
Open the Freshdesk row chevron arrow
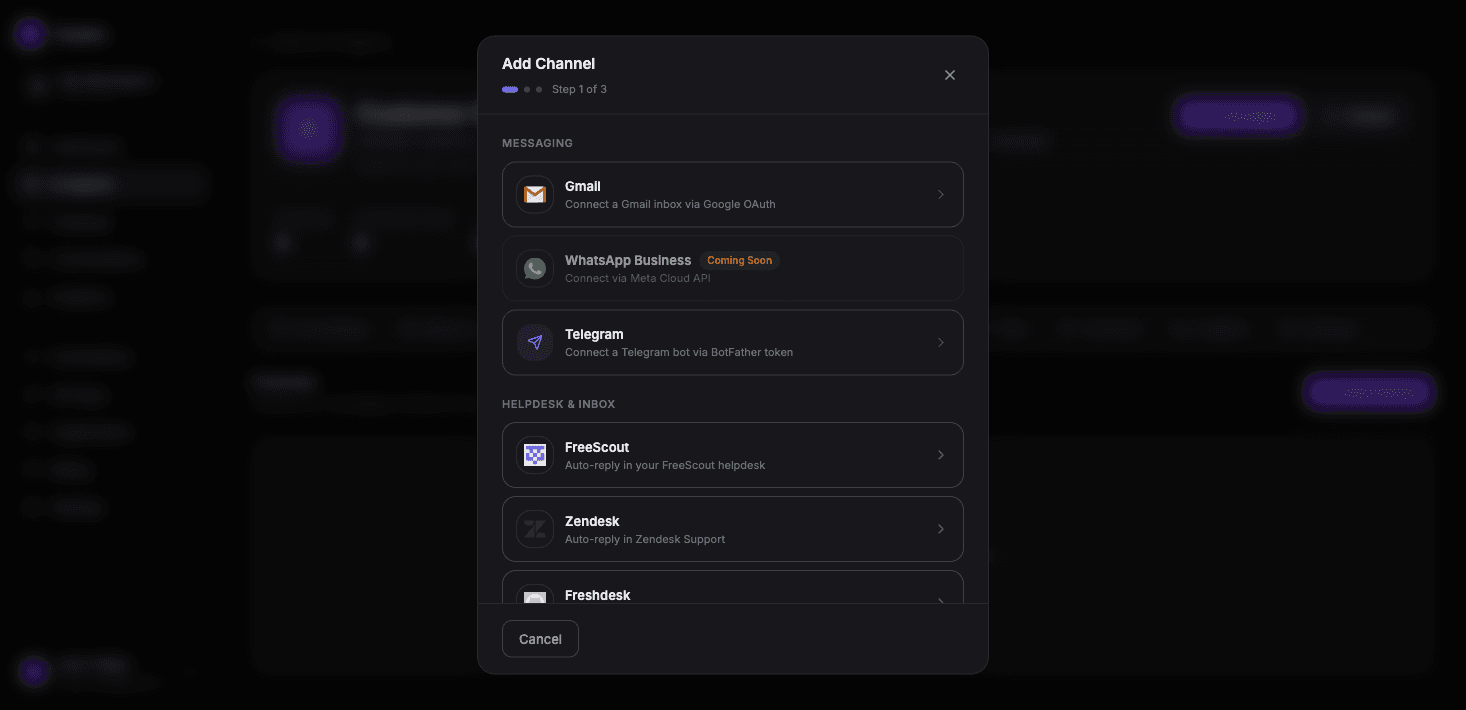(x=941, y=600)
